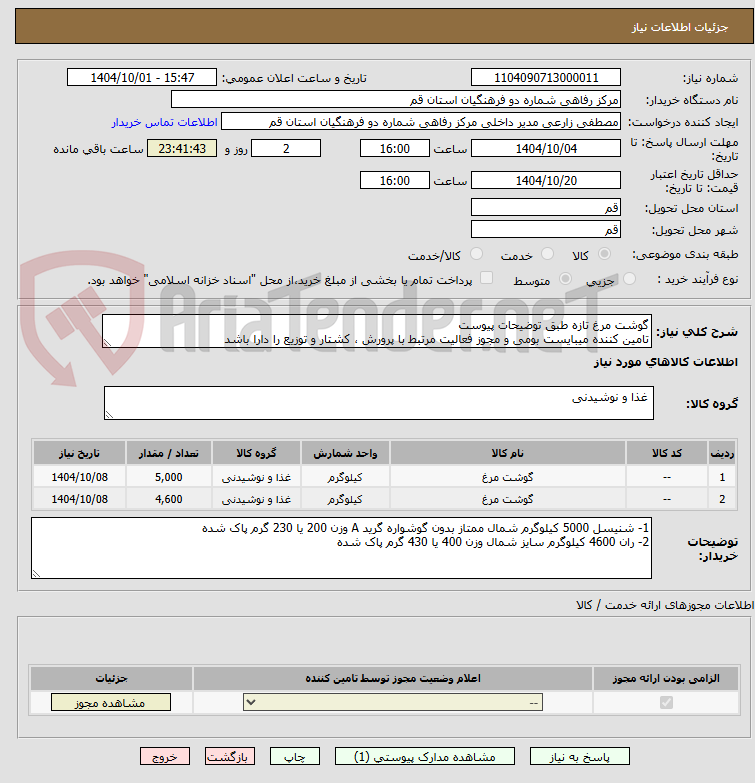Click the گروه کالا text area
The width and height of the screenshot is (755, 783).
tap(378, 403)
